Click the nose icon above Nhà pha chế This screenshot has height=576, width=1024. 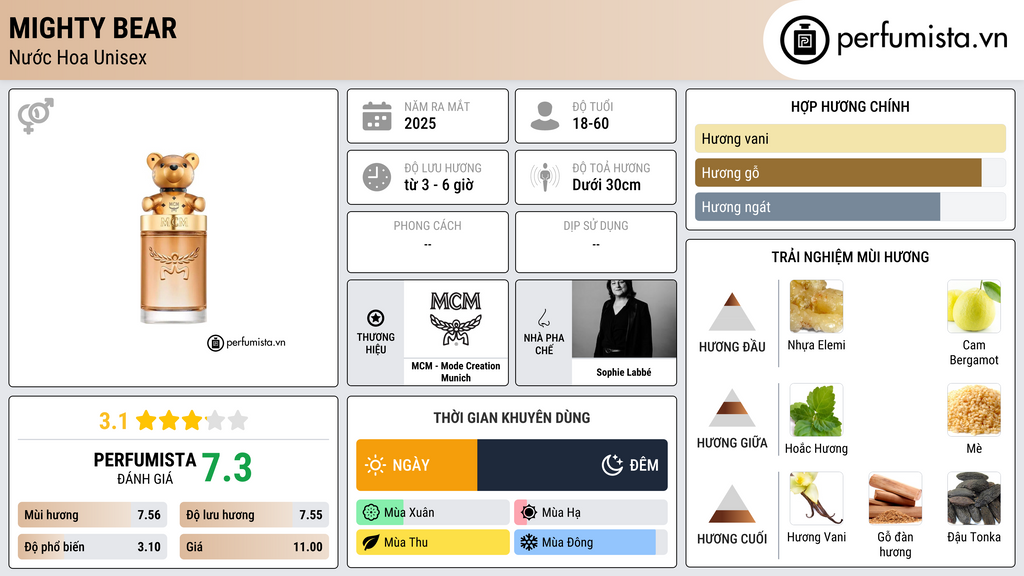(543, 318)
